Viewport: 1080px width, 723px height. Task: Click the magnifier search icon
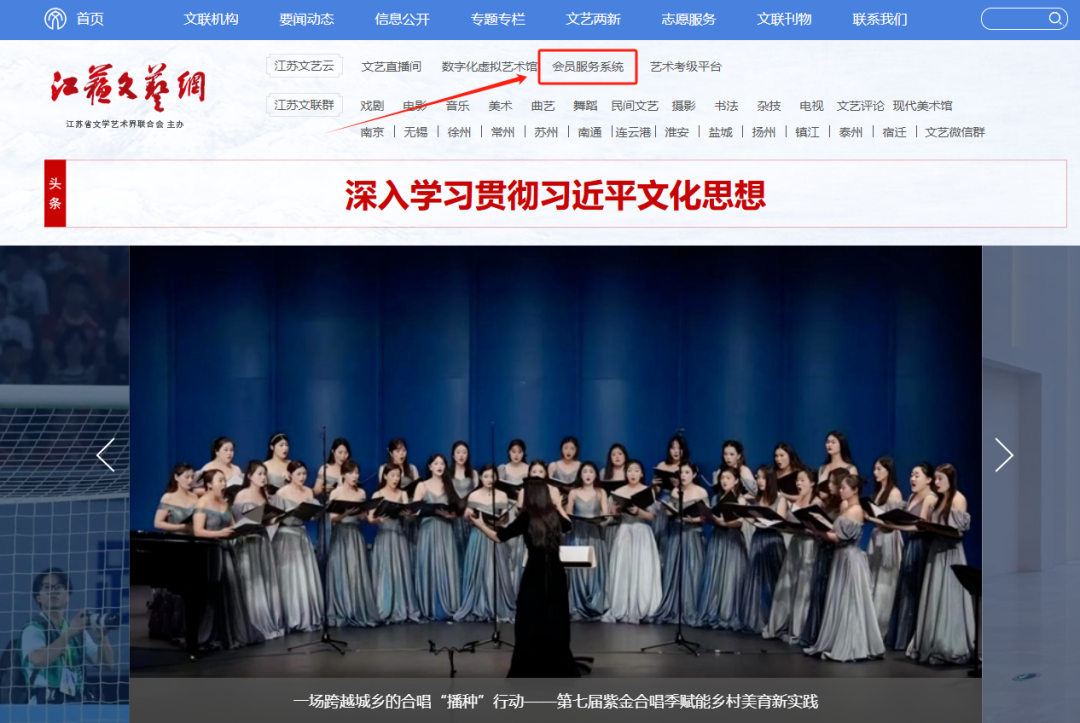coord(1055,19)
